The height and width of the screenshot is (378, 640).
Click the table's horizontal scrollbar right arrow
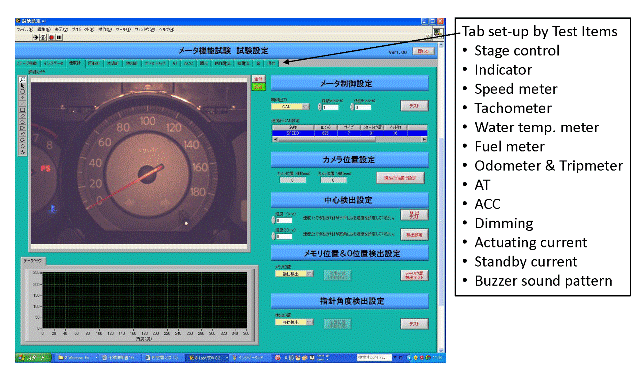[424, 139]
